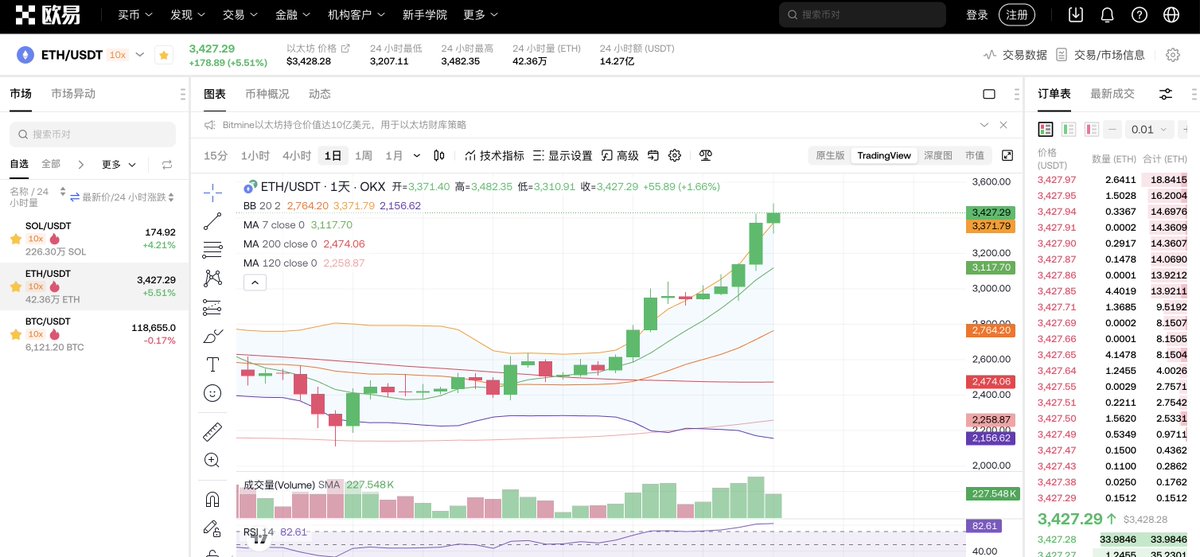Open order book filter settings icon

pyautogui.click(x=1166, y=94)
